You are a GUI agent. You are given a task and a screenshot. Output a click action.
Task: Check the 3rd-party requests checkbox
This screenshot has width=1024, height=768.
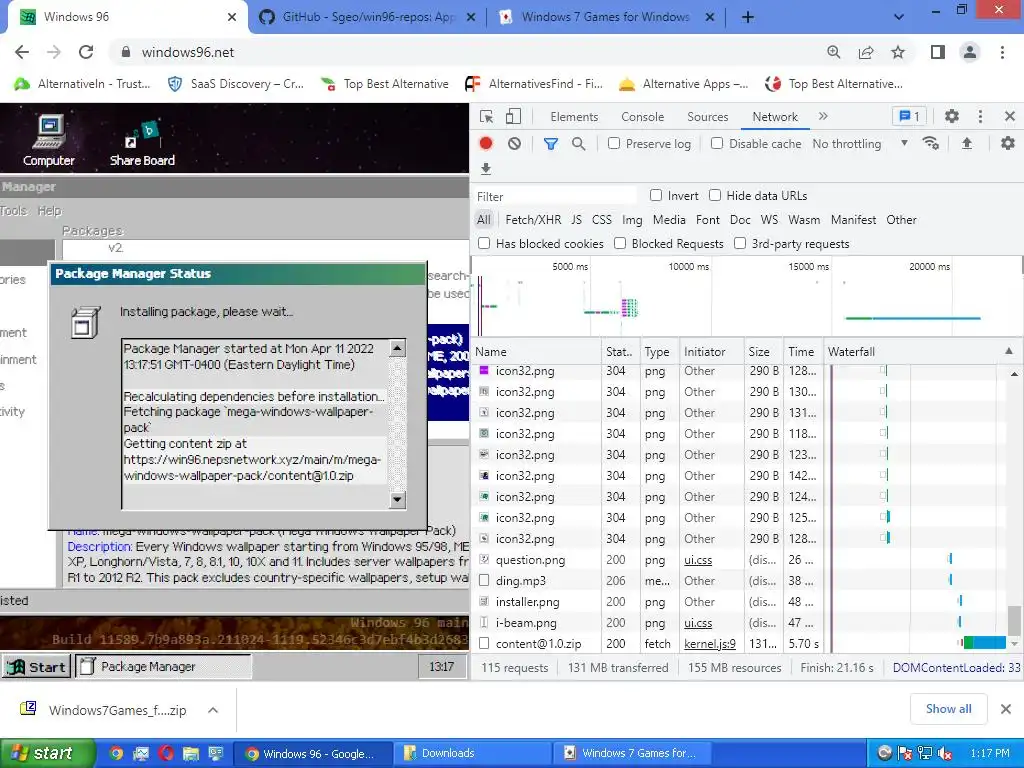click(740, 244)
